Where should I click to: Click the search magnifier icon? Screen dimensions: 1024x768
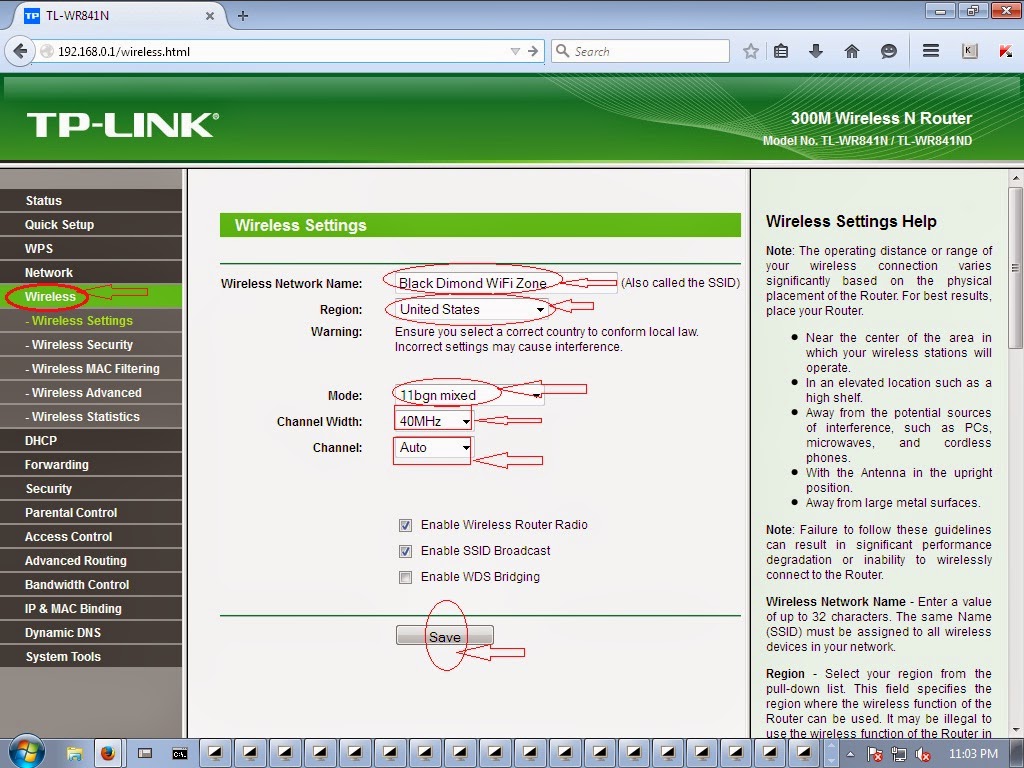pos(562,51)
